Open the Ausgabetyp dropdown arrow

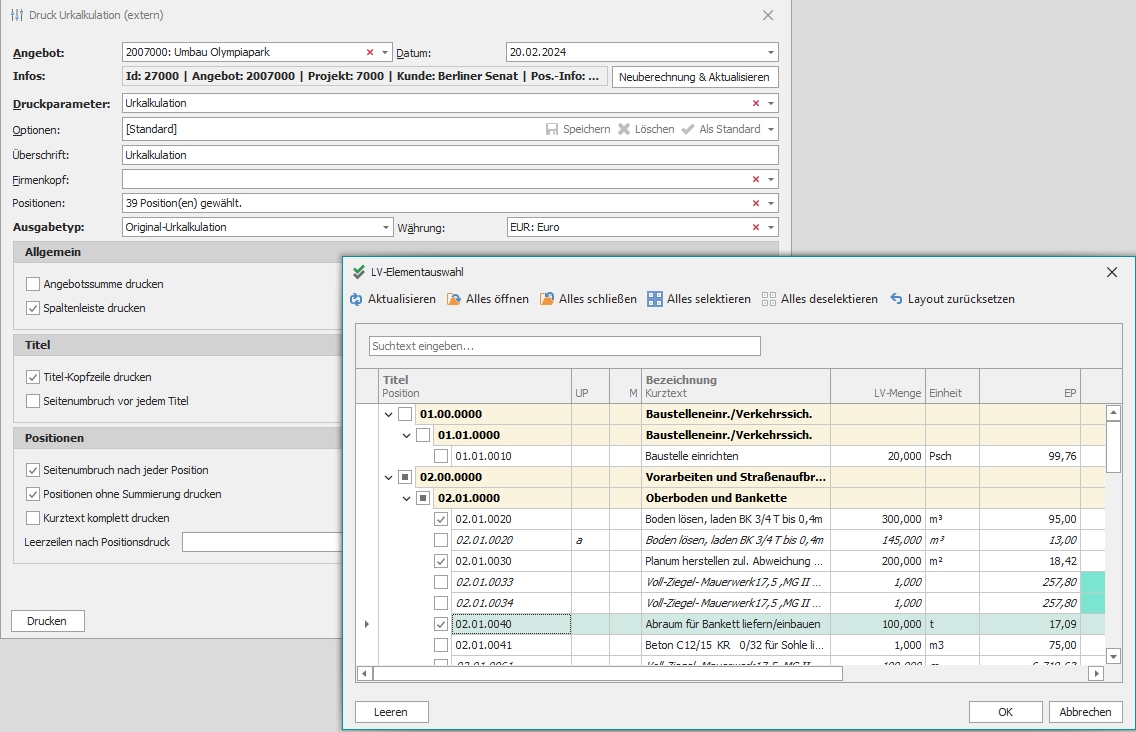click(x=385, y=227)
